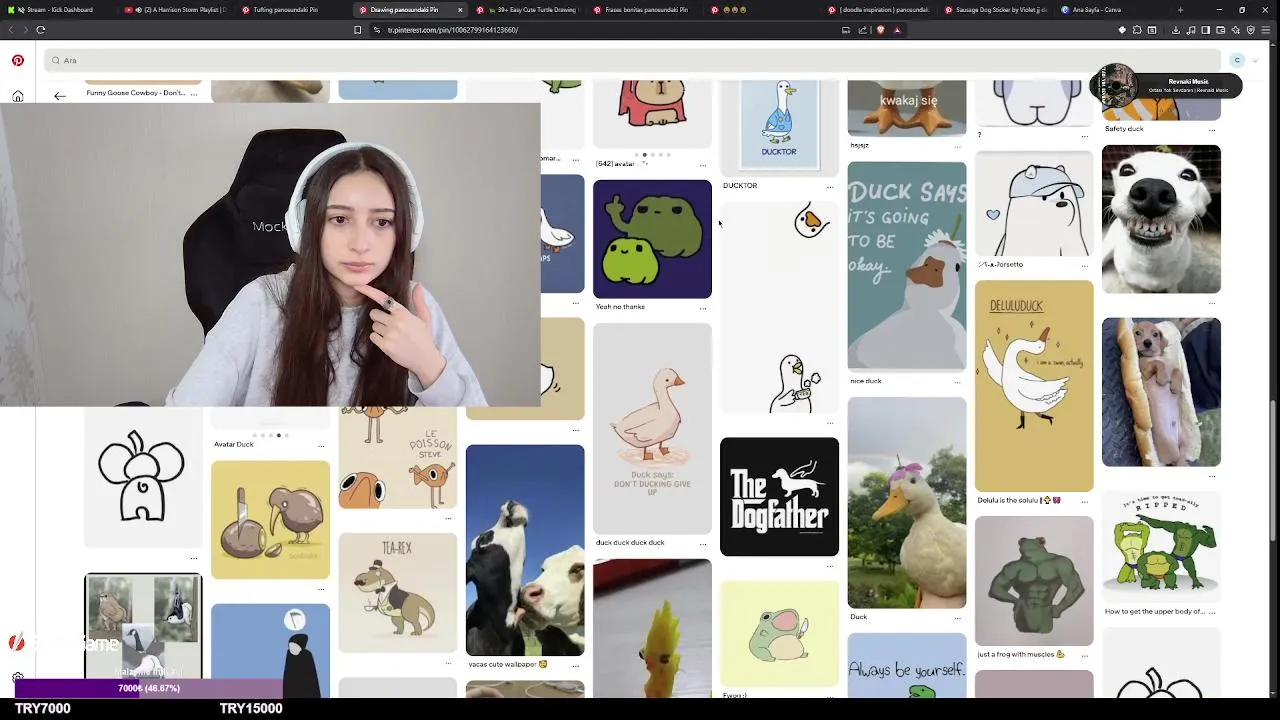Screen dimensions: 1280x720
Task: Open more options for [642] avatar pin
Action: [703, 164]
